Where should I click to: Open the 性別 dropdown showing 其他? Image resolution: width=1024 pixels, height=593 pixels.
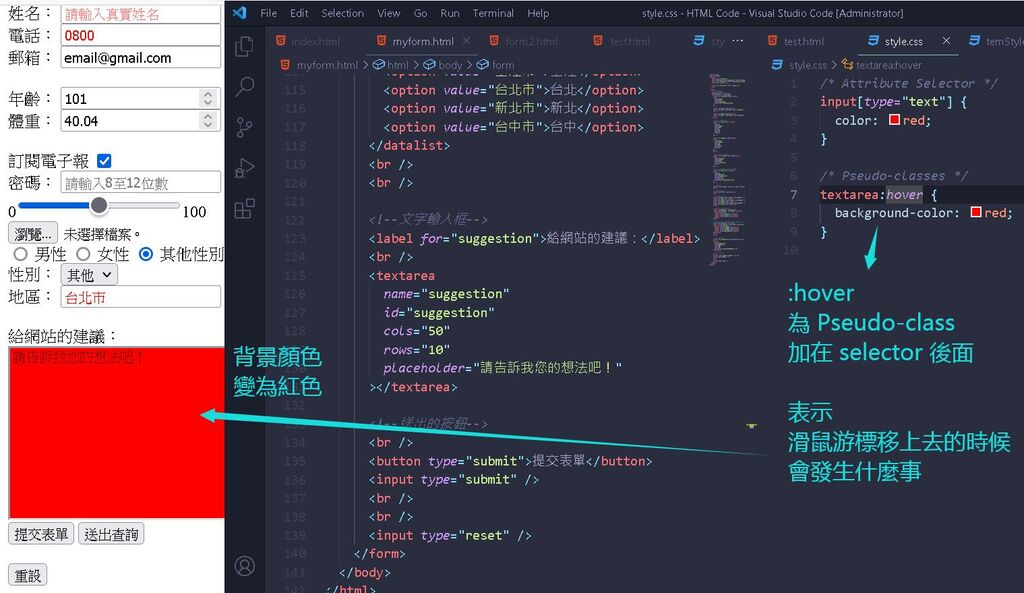89,275
